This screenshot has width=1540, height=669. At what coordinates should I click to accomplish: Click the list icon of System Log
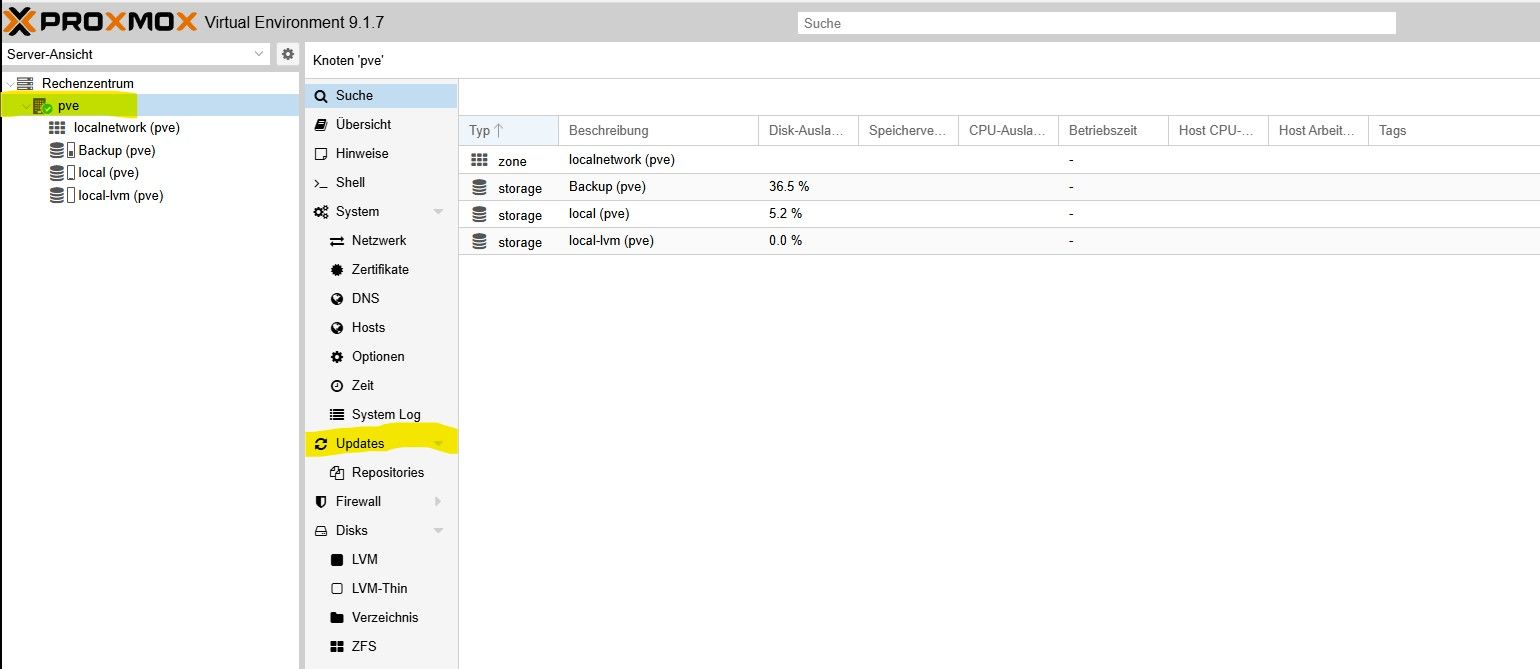337,415
